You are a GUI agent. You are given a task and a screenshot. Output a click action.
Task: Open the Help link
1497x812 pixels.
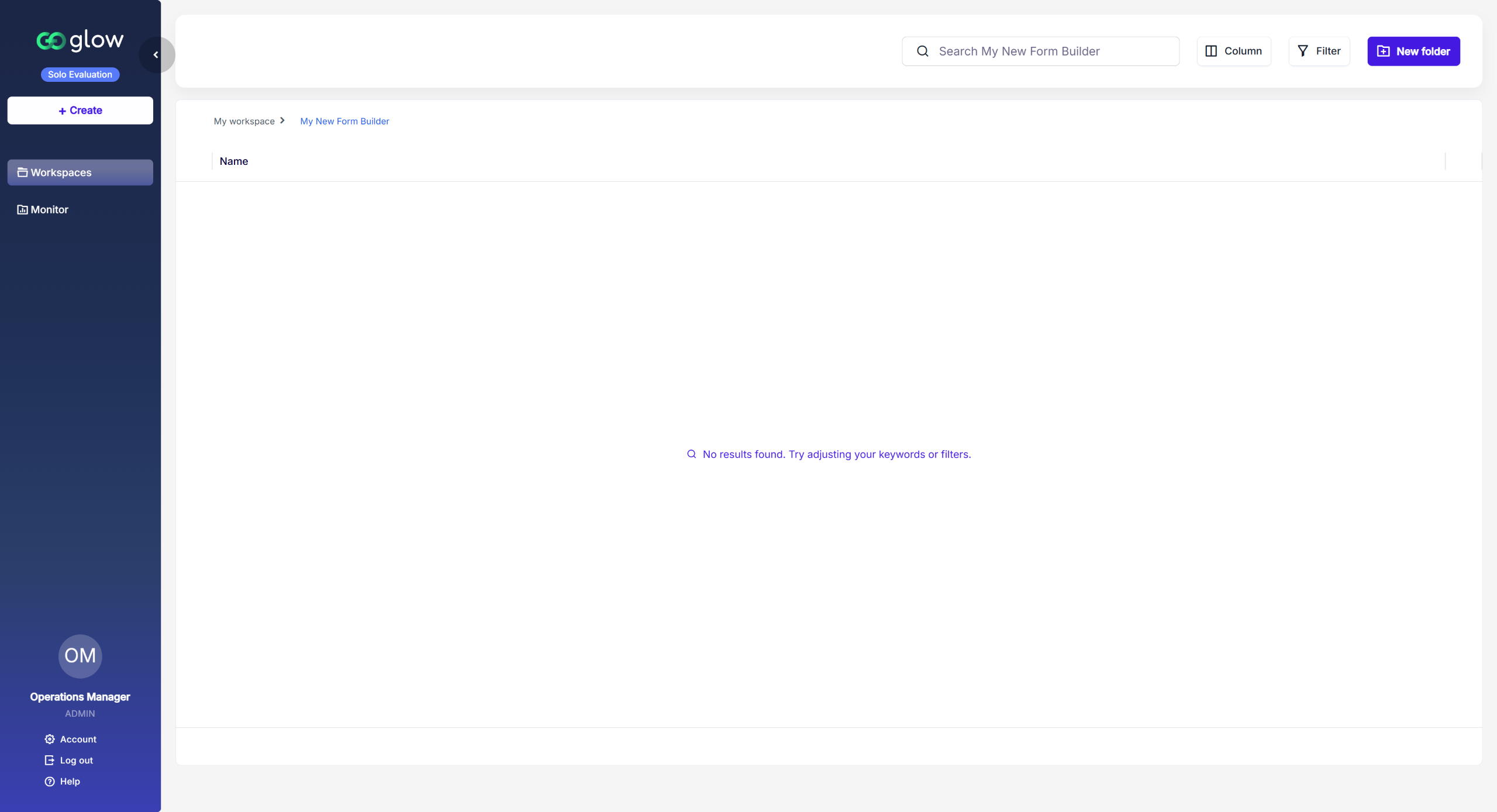[70, 781]
